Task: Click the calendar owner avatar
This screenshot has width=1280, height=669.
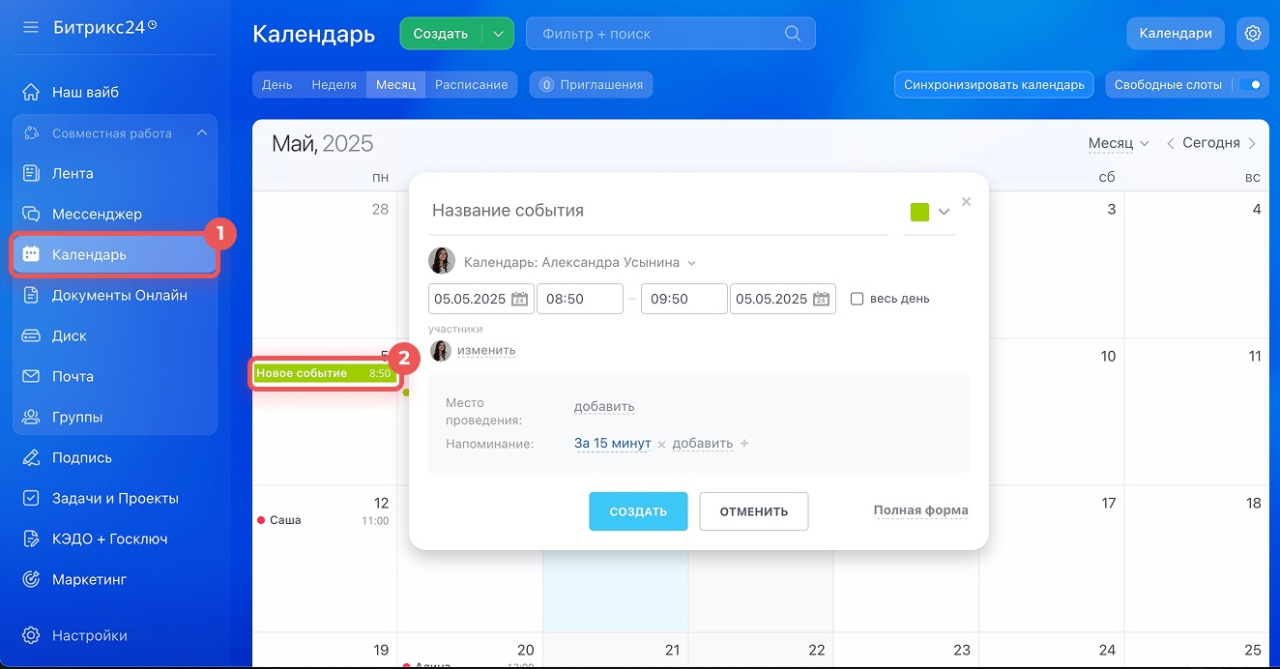Action: click(x=442, y=261)
